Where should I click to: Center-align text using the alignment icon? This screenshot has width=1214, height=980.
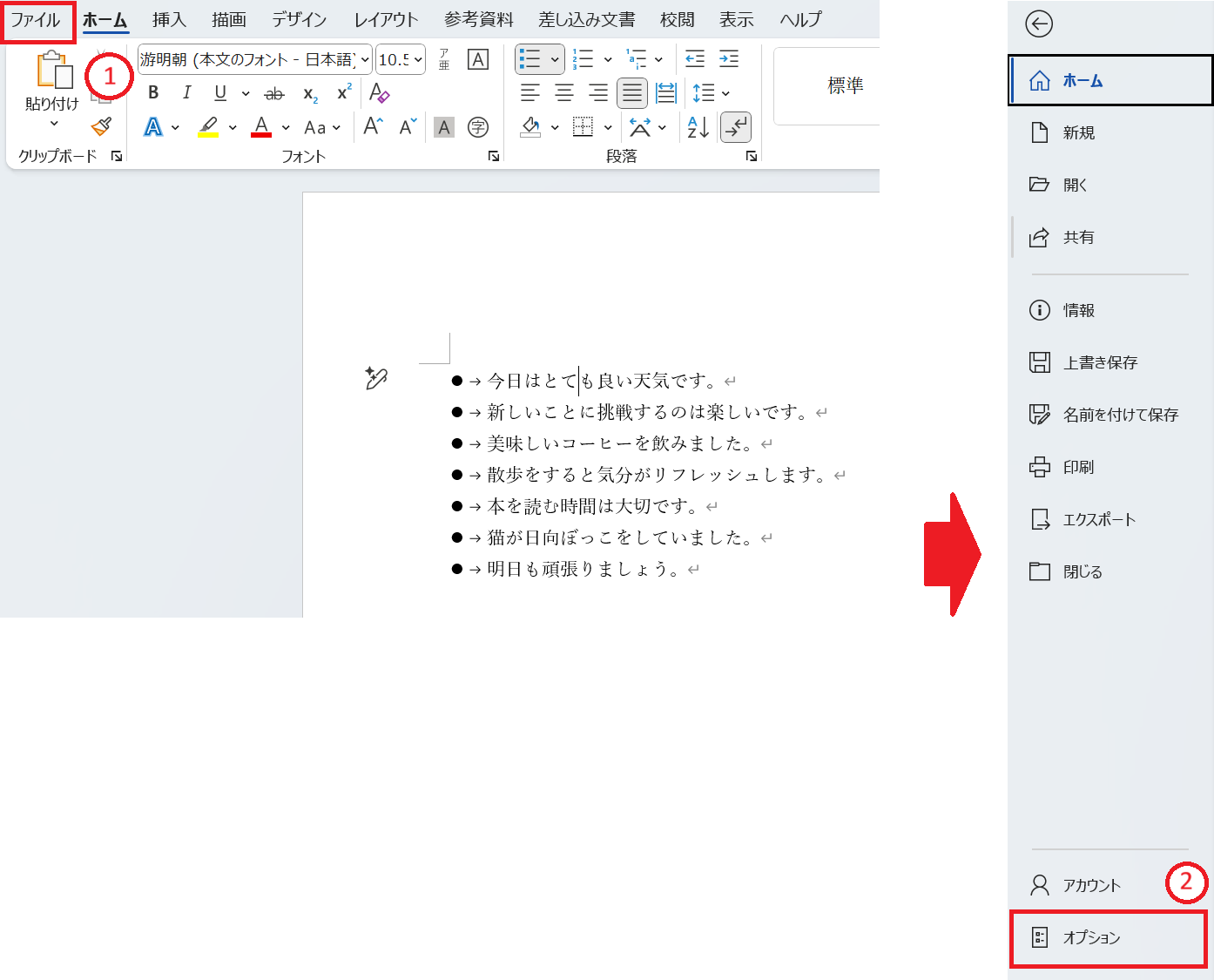click(564, 93)
